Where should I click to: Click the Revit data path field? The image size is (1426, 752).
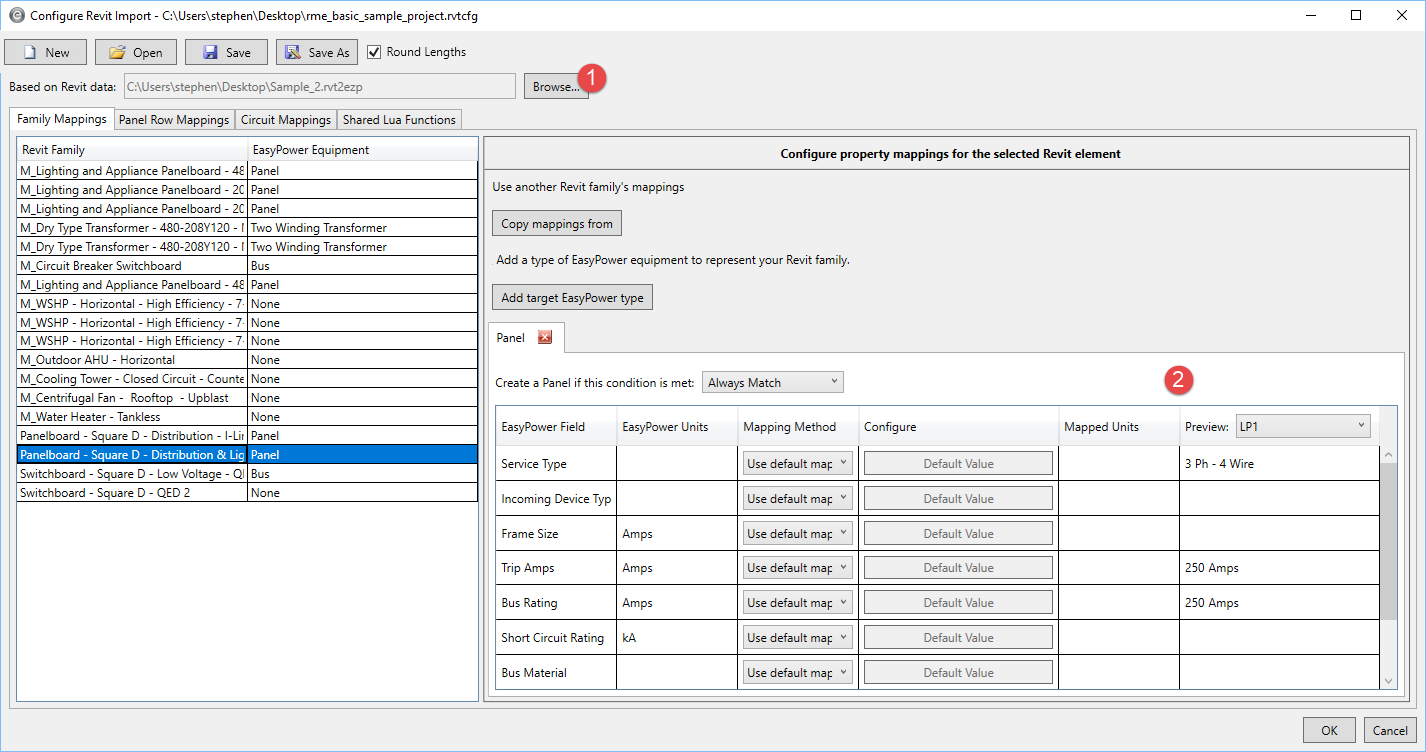pos(319,87)
